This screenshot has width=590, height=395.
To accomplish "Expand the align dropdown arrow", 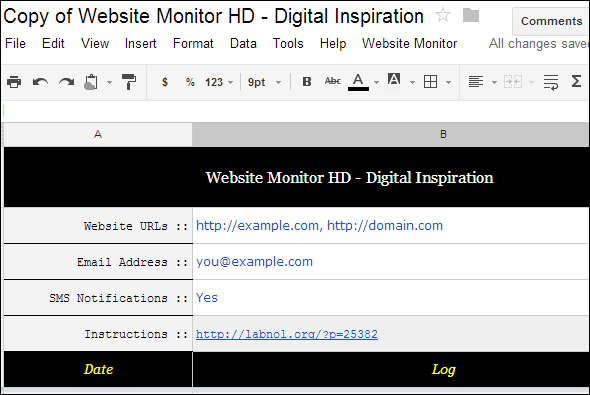I will (494, 82).
